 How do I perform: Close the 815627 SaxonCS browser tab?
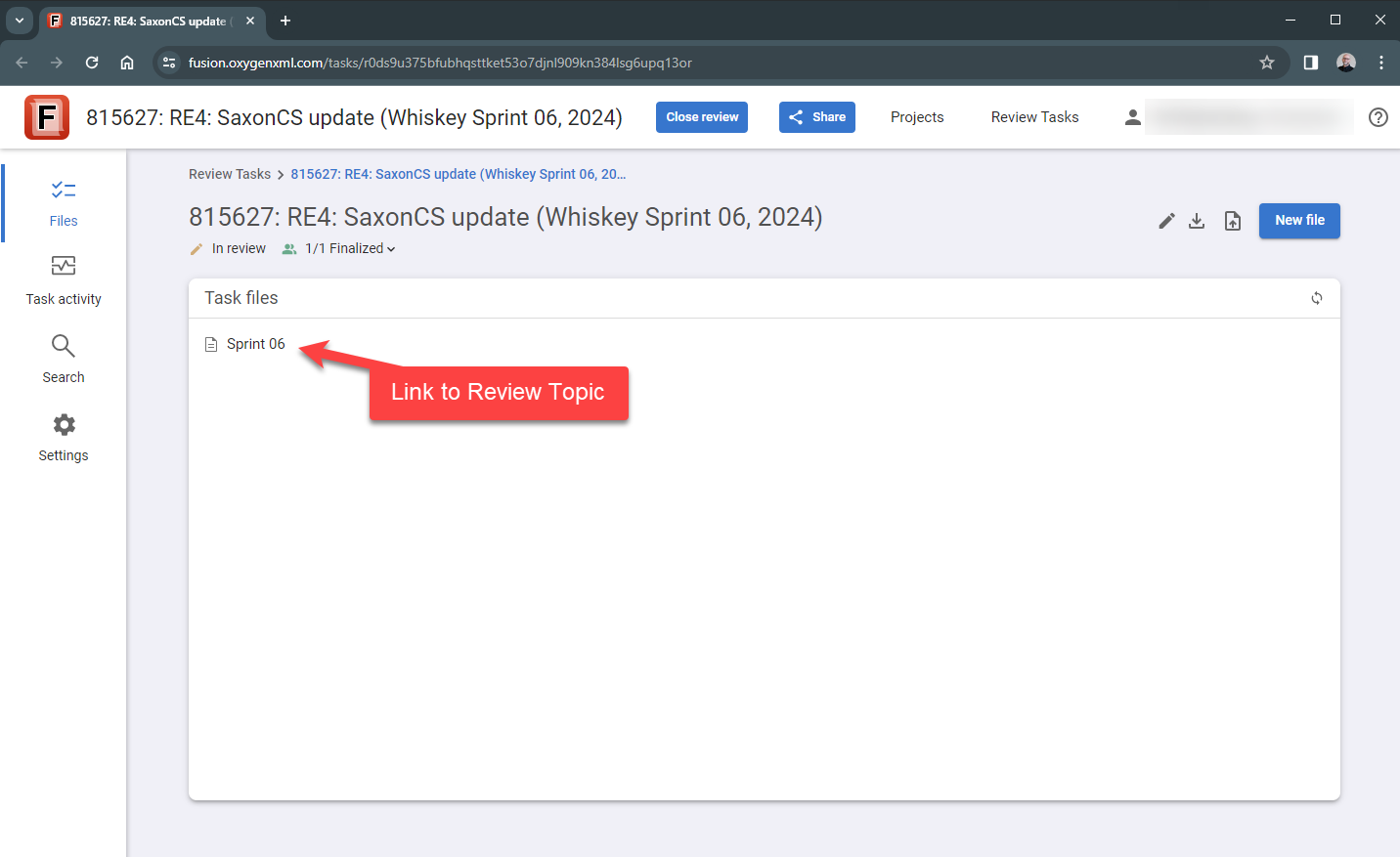pos(250,21)
